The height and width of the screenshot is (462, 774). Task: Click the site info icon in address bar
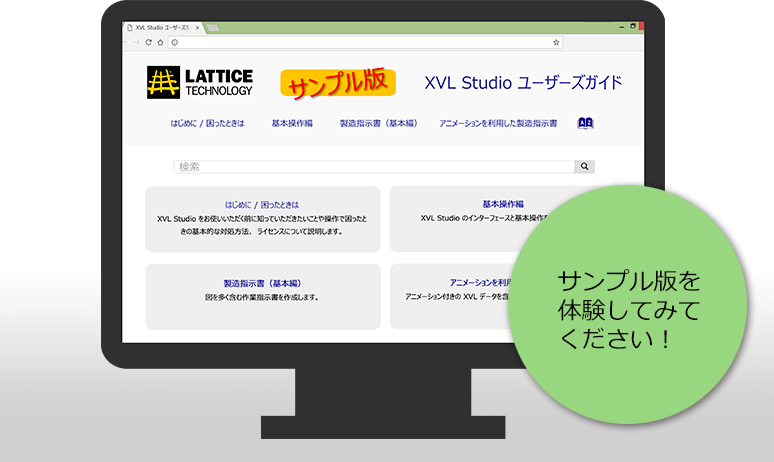click(x=174, y=42)
